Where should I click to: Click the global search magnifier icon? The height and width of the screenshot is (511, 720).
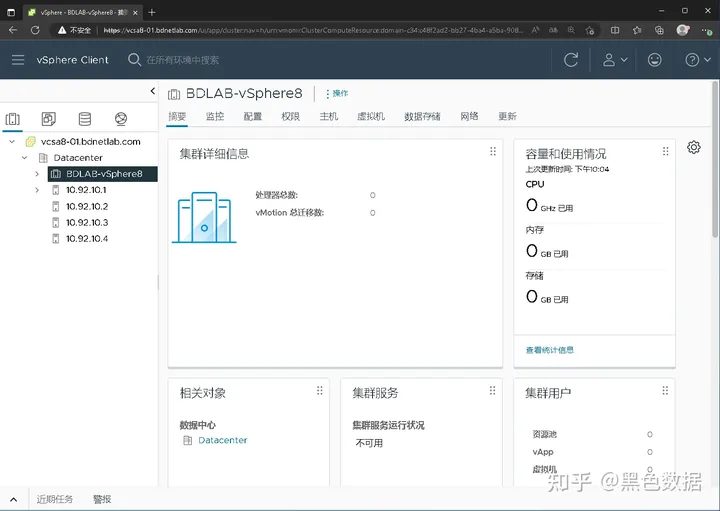pyautogui.click(x=134, y=60)
